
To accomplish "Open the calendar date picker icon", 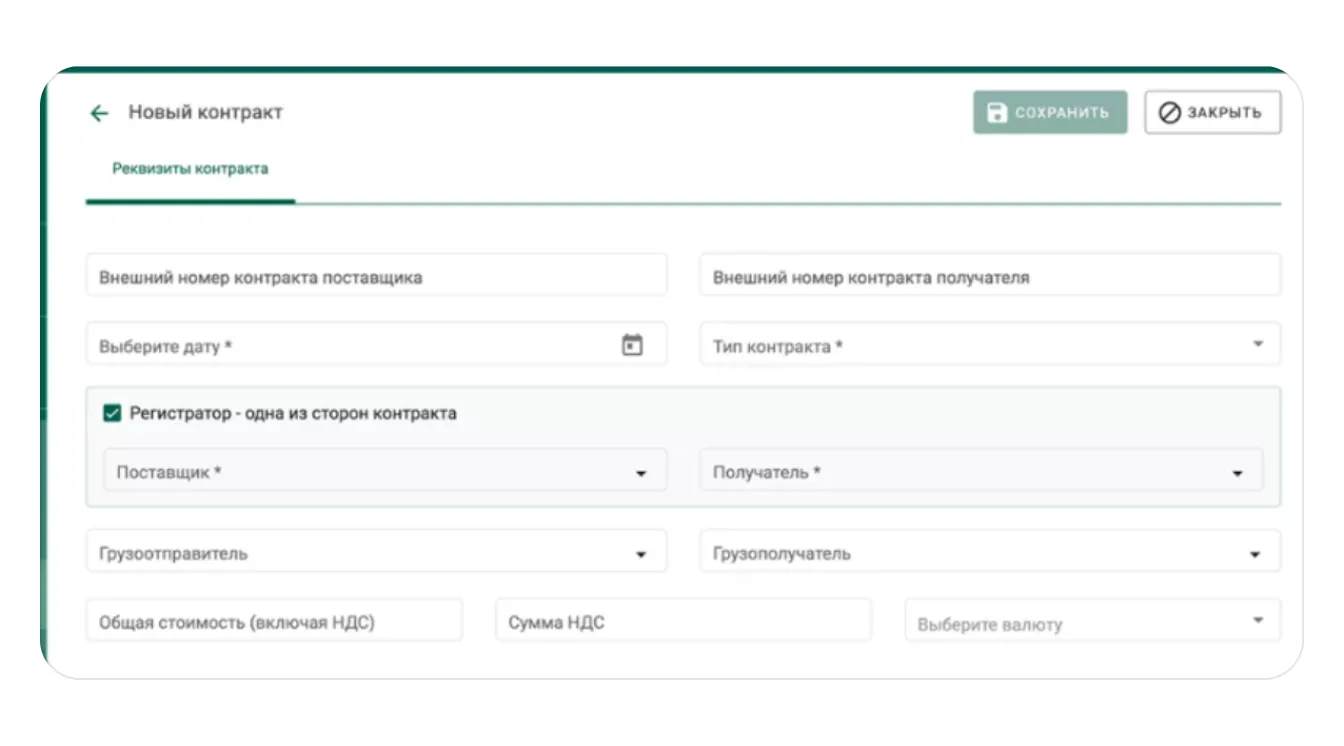I will pyautogui.click(x=632, y=345).
